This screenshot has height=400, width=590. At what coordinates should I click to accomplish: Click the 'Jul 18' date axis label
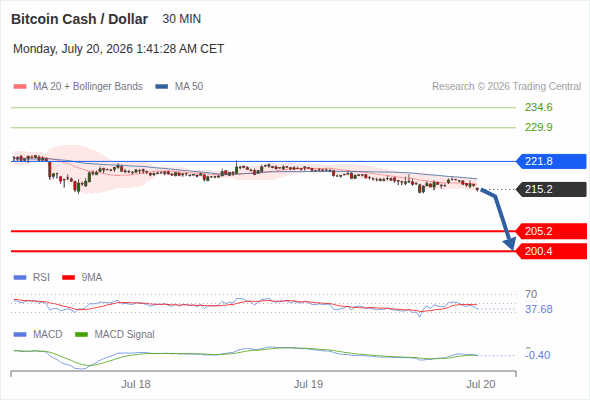136,385
